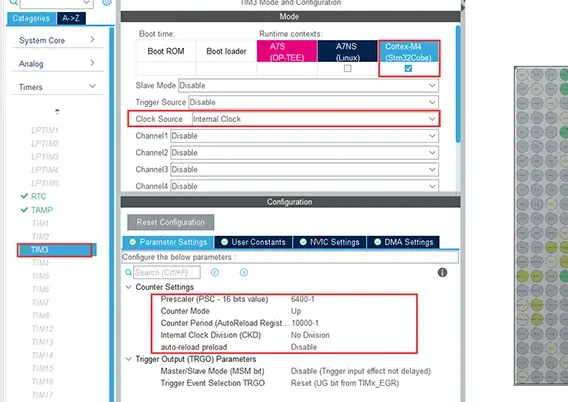Image resolution: width=568 pixels, height=402 pixels.
Task: Click the Trigger Event Selection TRGO value
Action: point(345,383)
